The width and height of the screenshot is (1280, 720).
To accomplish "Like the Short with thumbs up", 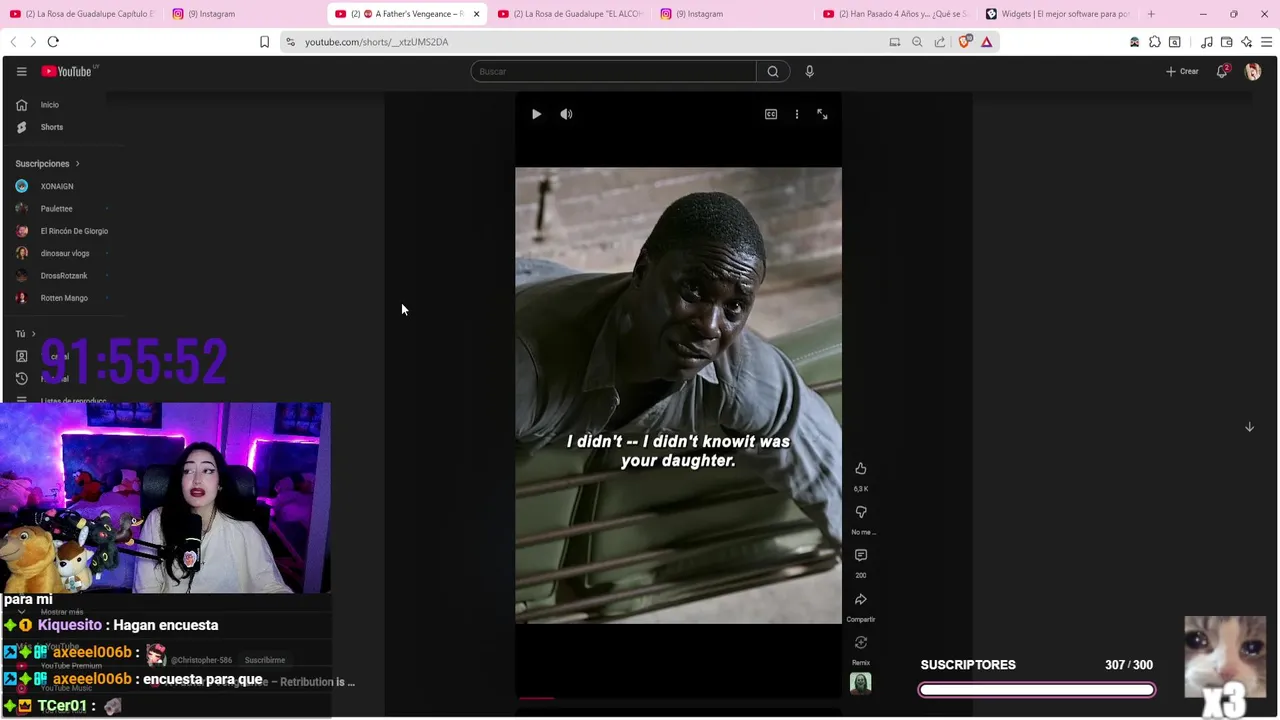I will click(x=860, y=469).
